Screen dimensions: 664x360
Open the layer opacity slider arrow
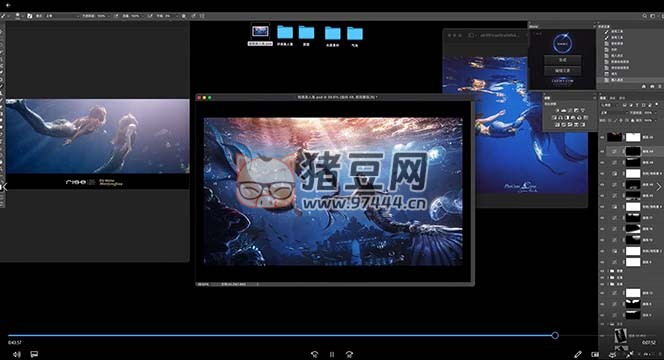[656, 113]
